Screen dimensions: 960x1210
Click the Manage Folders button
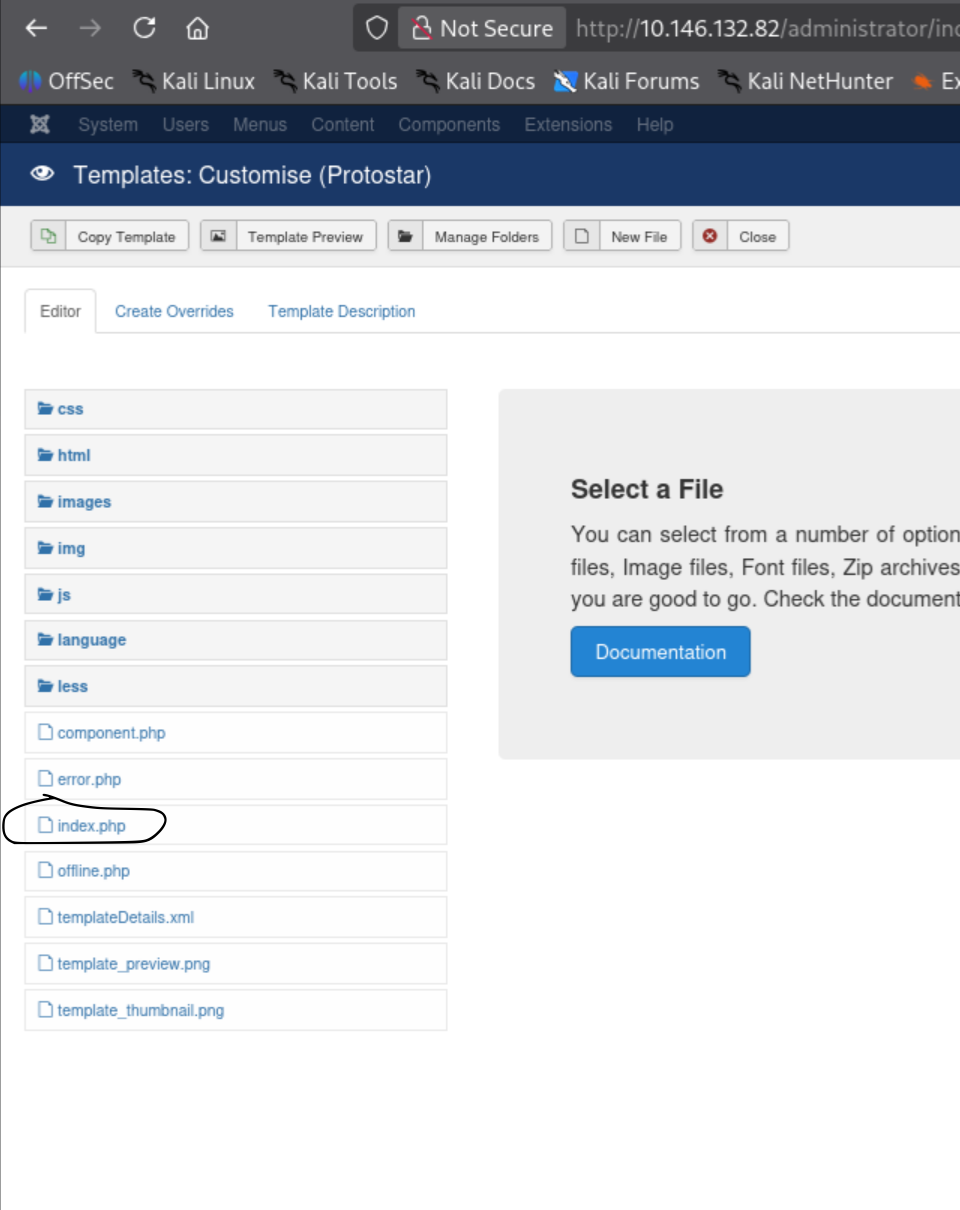(x=470, y=237)
